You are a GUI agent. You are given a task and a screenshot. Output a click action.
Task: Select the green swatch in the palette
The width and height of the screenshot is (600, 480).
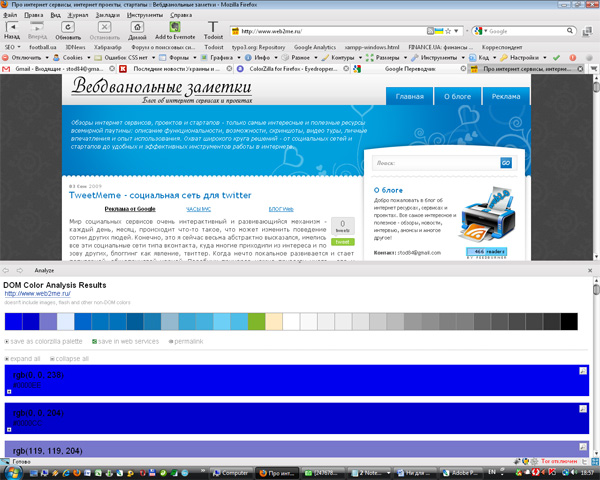(256, 322)
